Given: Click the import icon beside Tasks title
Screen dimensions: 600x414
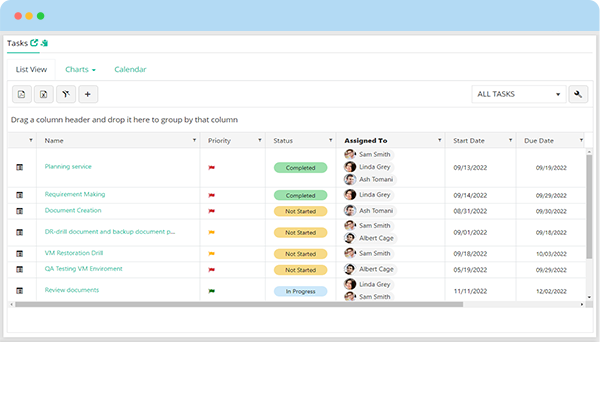Looking at the screenshot, I should [x=44, y=43].
